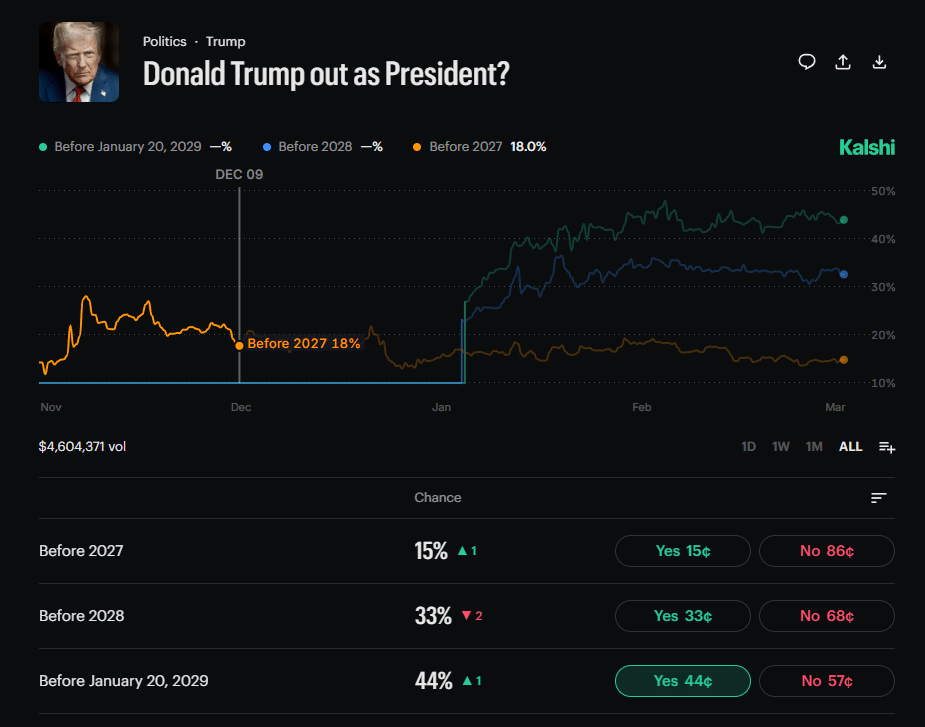Buy Yes 15¢ for Before 2027
This screenshot has width=925, height=727.
(x=682, y=551)
